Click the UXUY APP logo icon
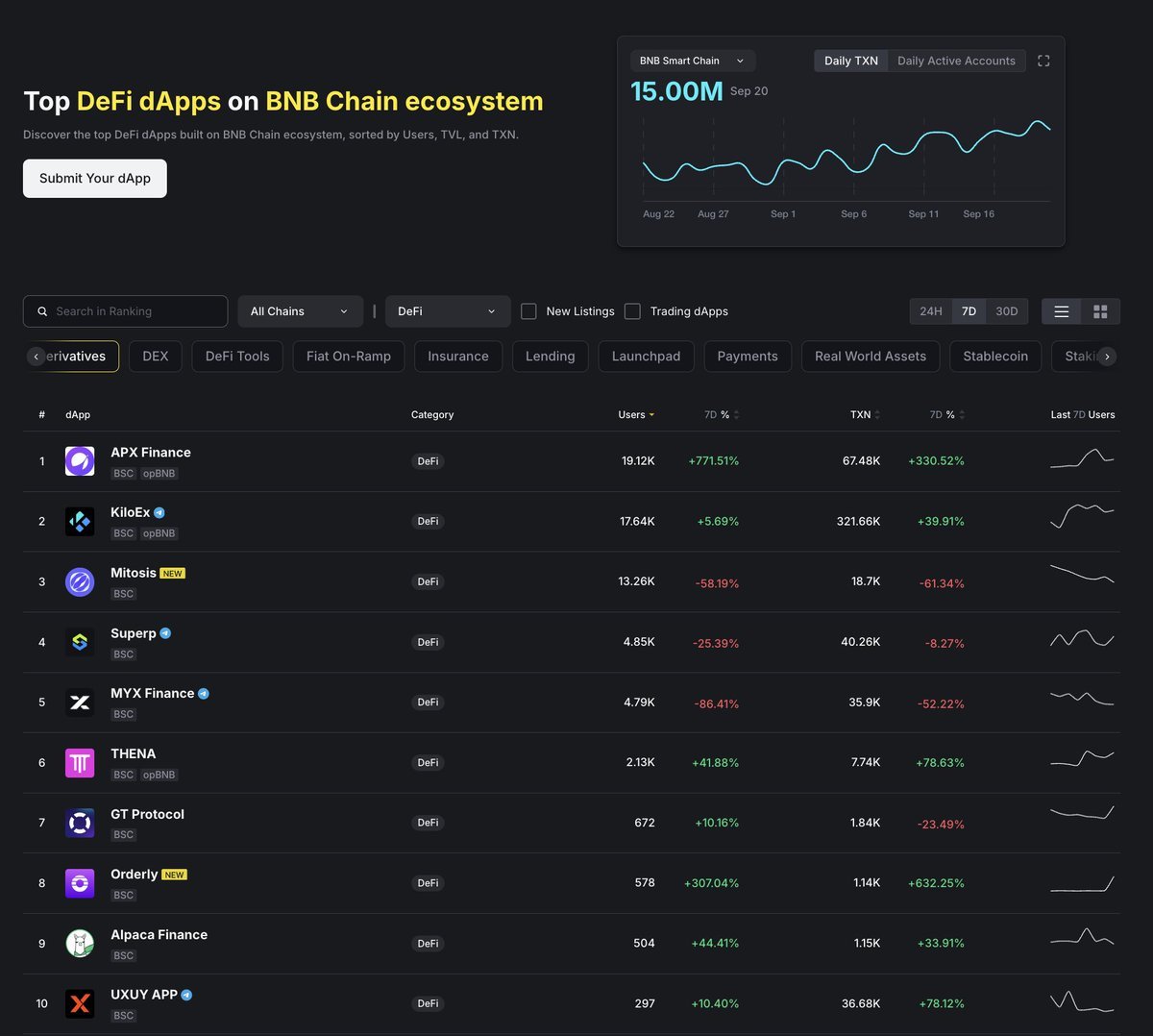Image resolution: width=1153 pixels, height=1036 pixels. click(x=80, y=1003)
